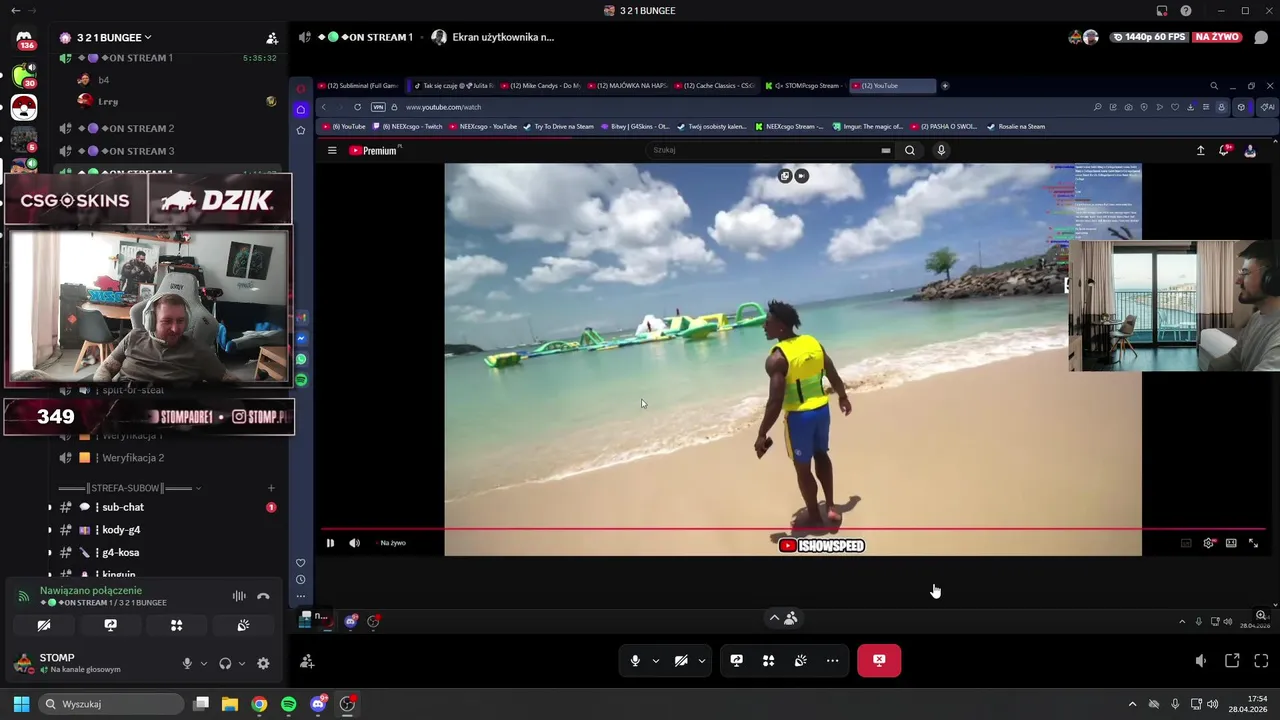Enter fullscreen mode for the stream
The width and height of the screenshot is (1280, 720).
click(x=1261, y=661)
